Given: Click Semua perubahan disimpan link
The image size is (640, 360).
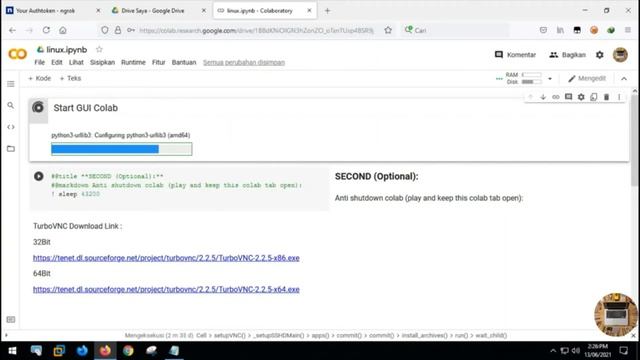Looking at the screenshot, I should coord(244,62).
